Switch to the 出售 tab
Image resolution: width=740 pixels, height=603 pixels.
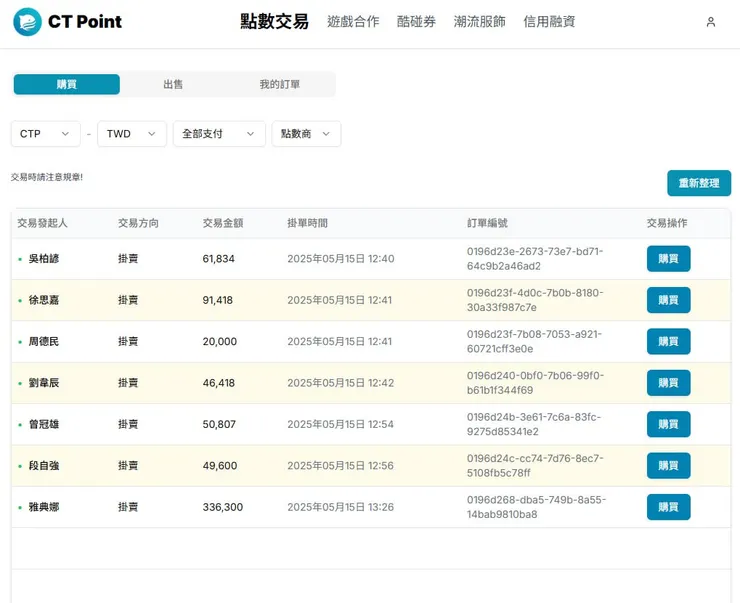click(173, 85)
